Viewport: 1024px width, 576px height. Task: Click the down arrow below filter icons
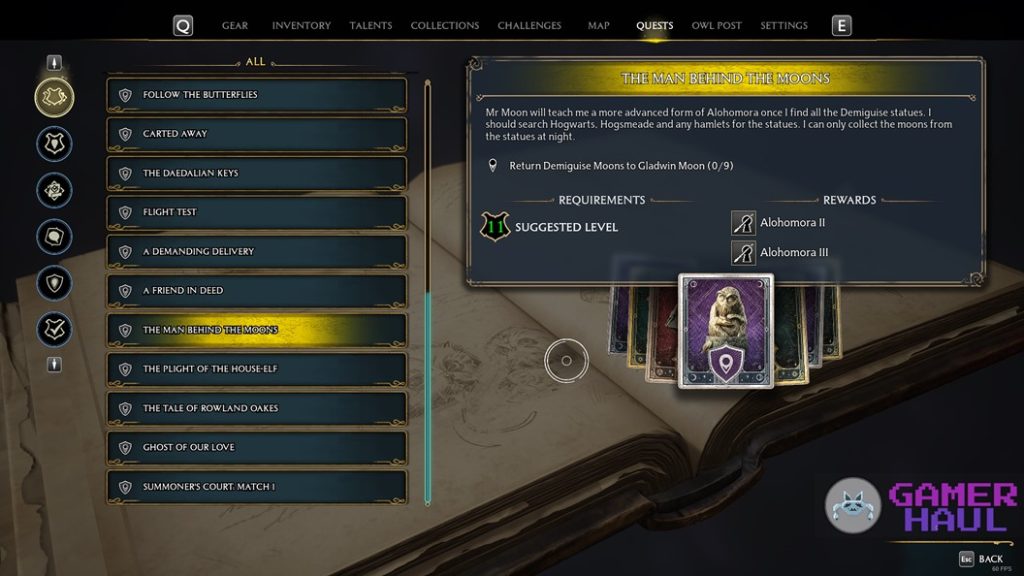point(54,364)
